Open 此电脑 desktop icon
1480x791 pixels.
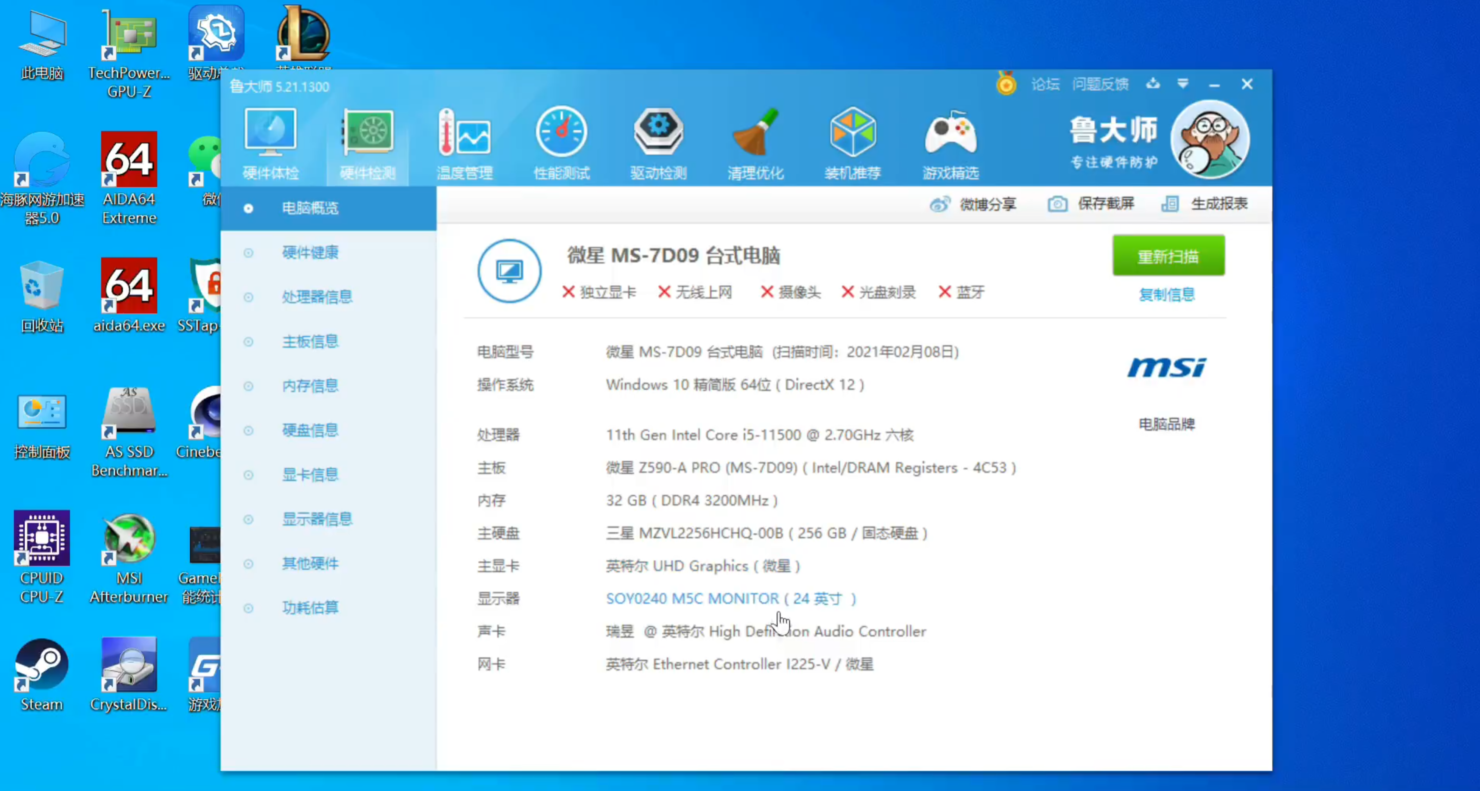[x=42, y=45]
